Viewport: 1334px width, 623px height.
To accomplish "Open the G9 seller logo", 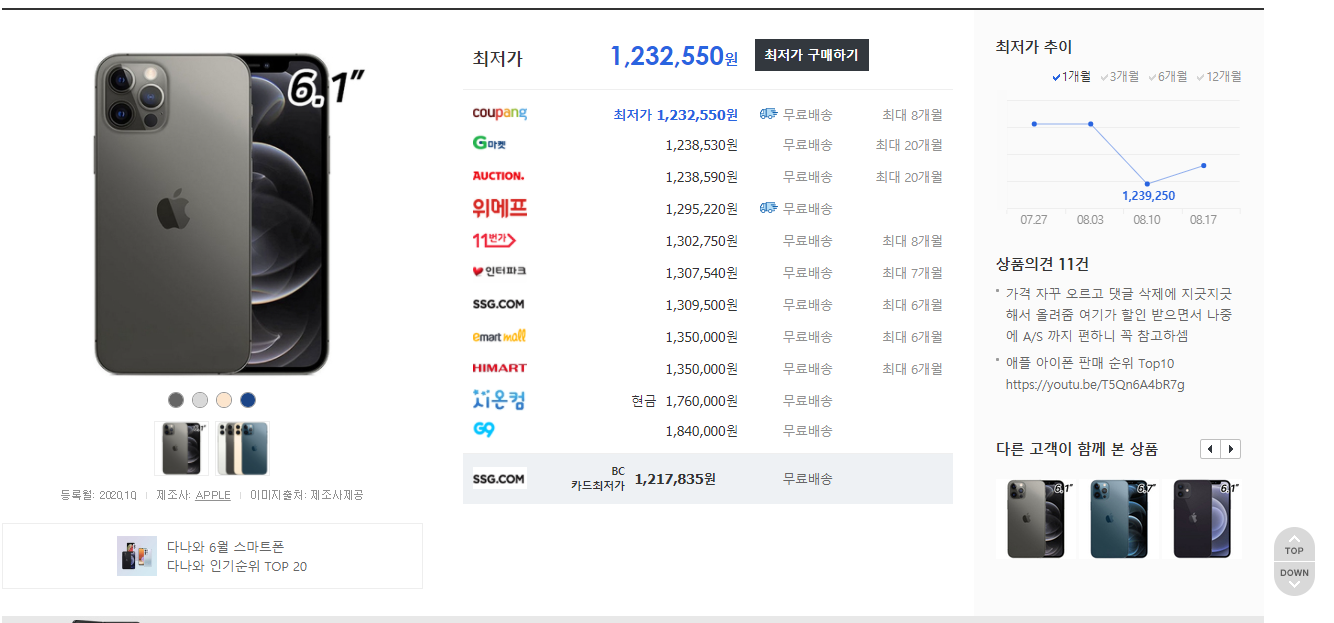I will [x=484, y=430].
